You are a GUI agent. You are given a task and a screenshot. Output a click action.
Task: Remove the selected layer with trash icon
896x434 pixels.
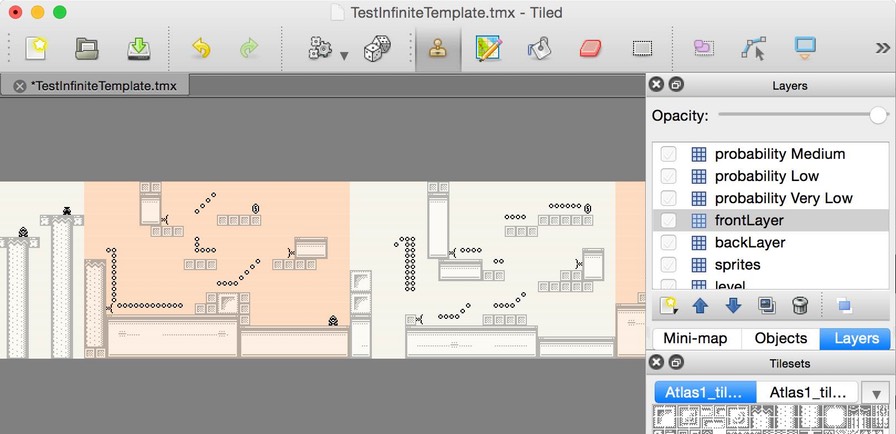coord(800,306)
